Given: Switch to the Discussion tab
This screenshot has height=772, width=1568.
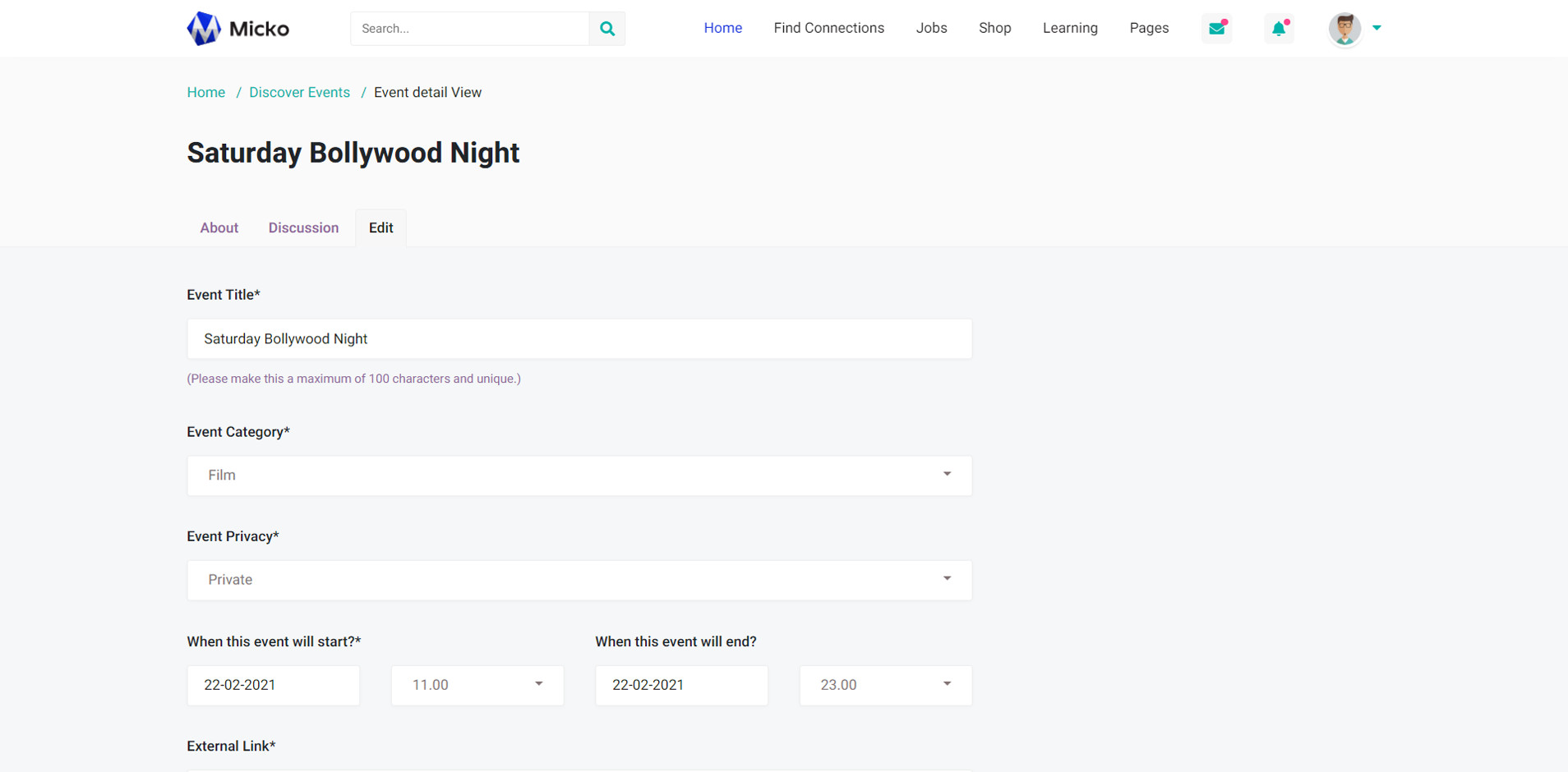Looking at the screenshot, I should point(303,228).
